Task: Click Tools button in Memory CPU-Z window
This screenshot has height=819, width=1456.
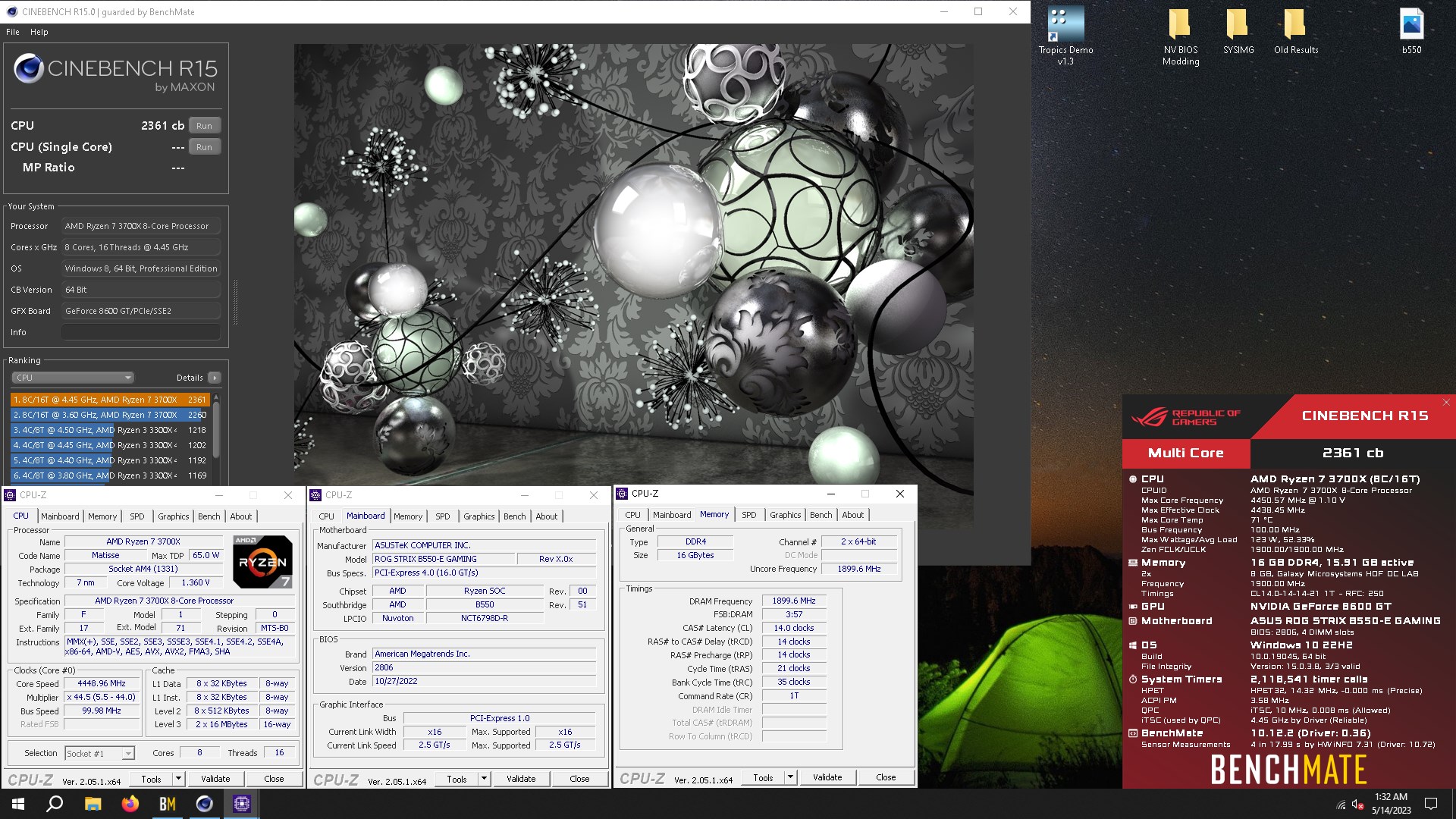Action: coord(763,777)
